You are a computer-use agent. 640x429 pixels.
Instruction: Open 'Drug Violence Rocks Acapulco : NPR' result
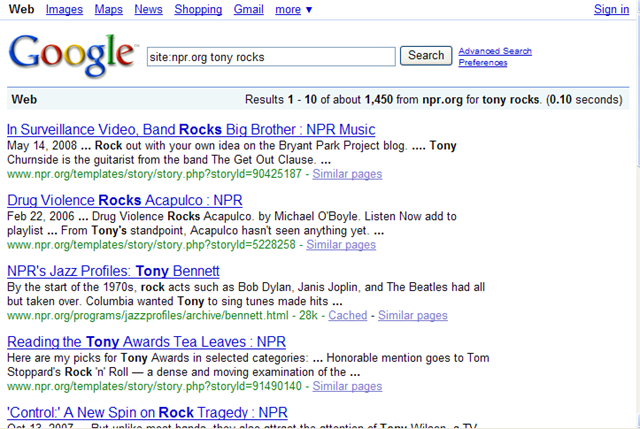click(x=125, y=200)
